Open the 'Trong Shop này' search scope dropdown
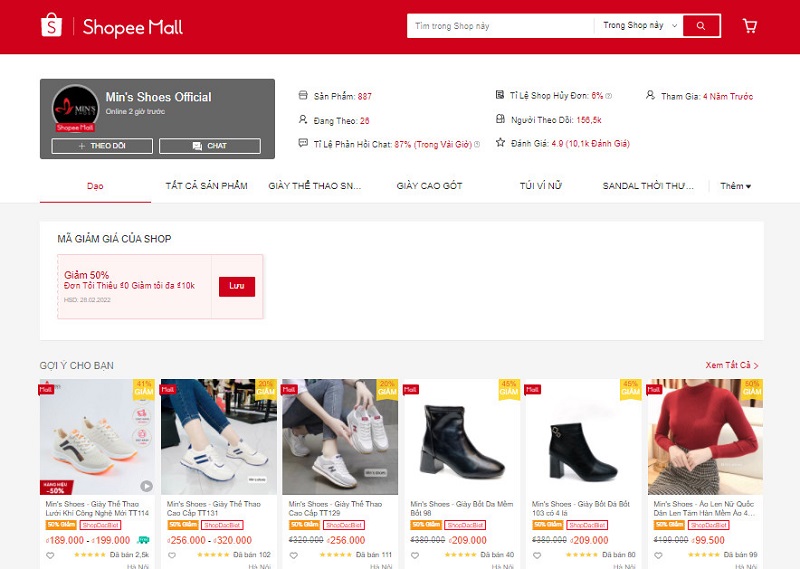Image resolution: width=800 pixels, height=569 pixels. [x=639, y=26]
